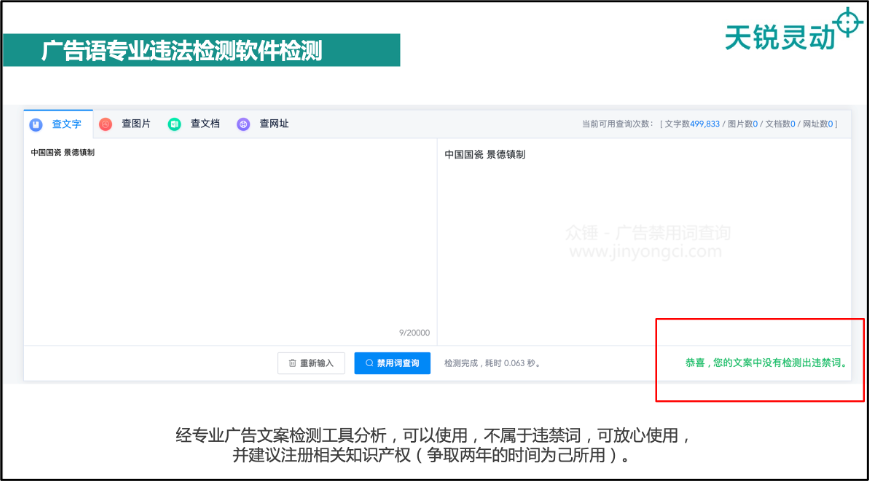Screen dimensions: 870x481
Task: Click the result text 中国国瓷 景德镇制 on right
Action: [485, 155]
